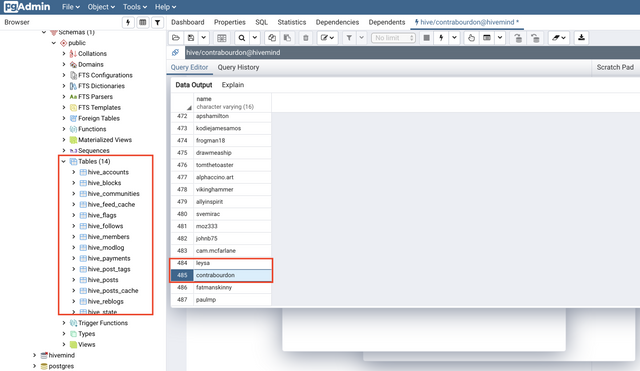Click the name column header
The width and height of the screenshot is (640, 371).
232,102
